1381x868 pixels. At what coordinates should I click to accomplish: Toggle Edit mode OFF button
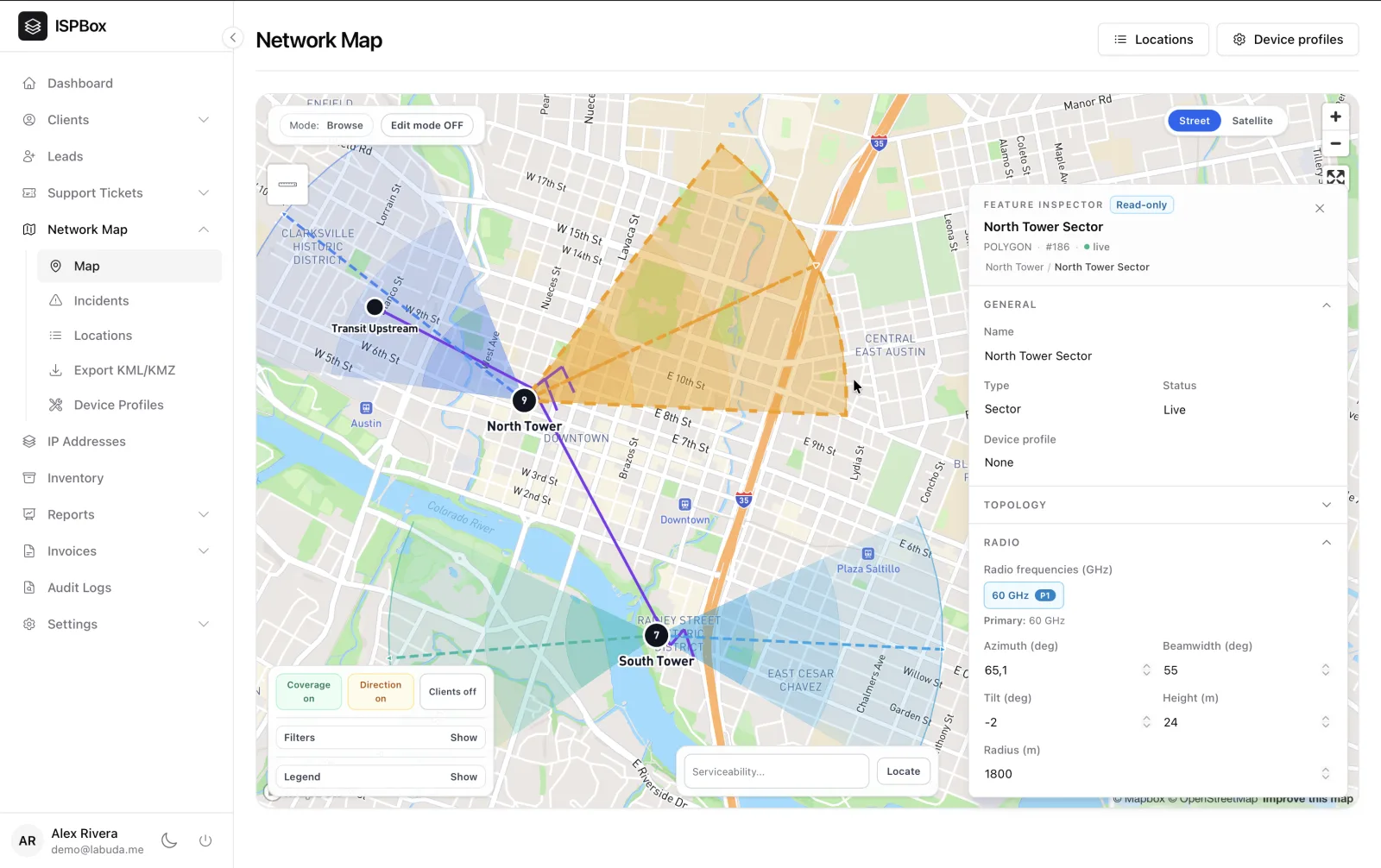point(427,126)
